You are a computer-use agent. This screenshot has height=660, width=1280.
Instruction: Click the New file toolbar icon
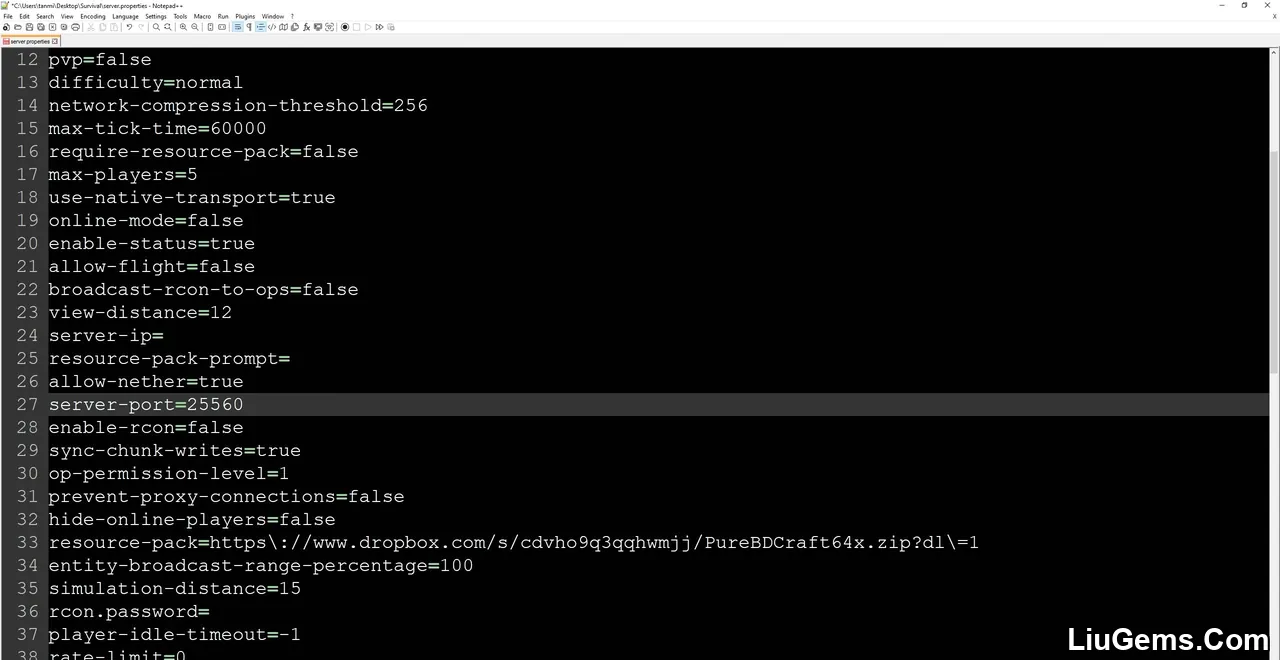6,27
